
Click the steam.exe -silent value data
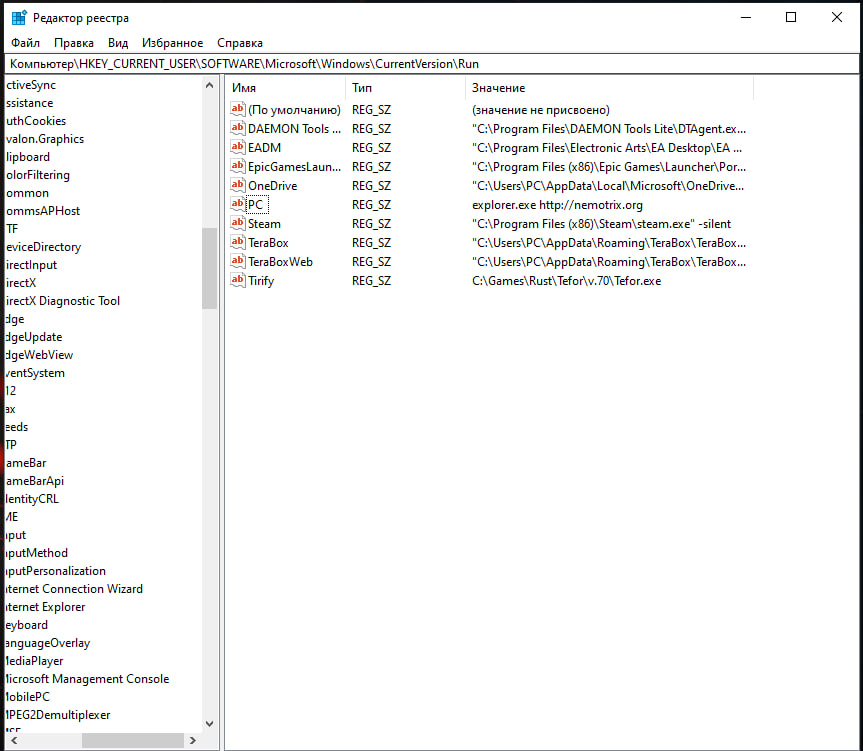tap(601, 224)
